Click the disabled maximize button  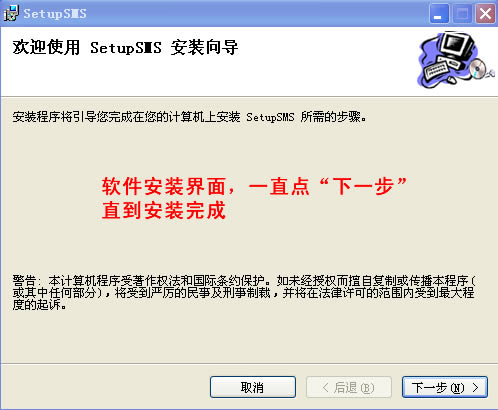[x=462, y=14]
